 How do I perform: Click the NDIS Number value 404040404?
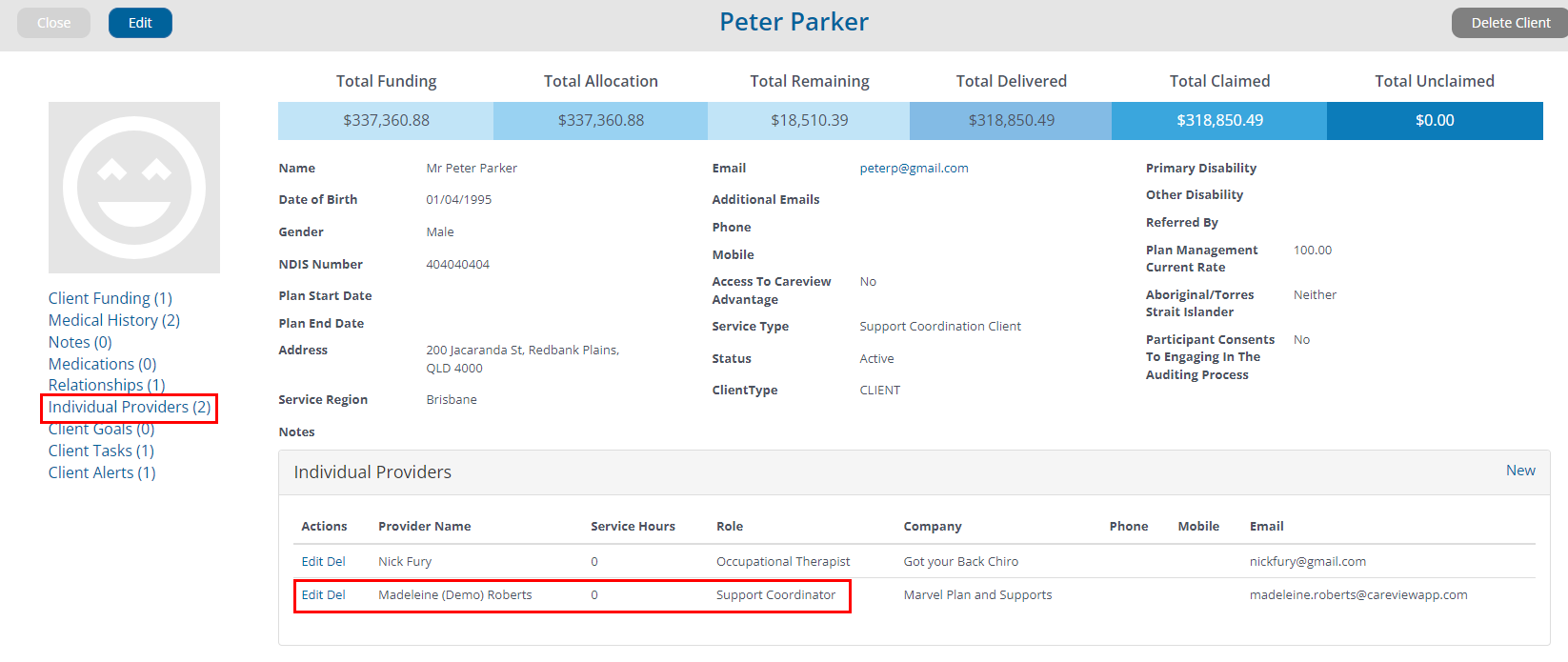[458, 264]
